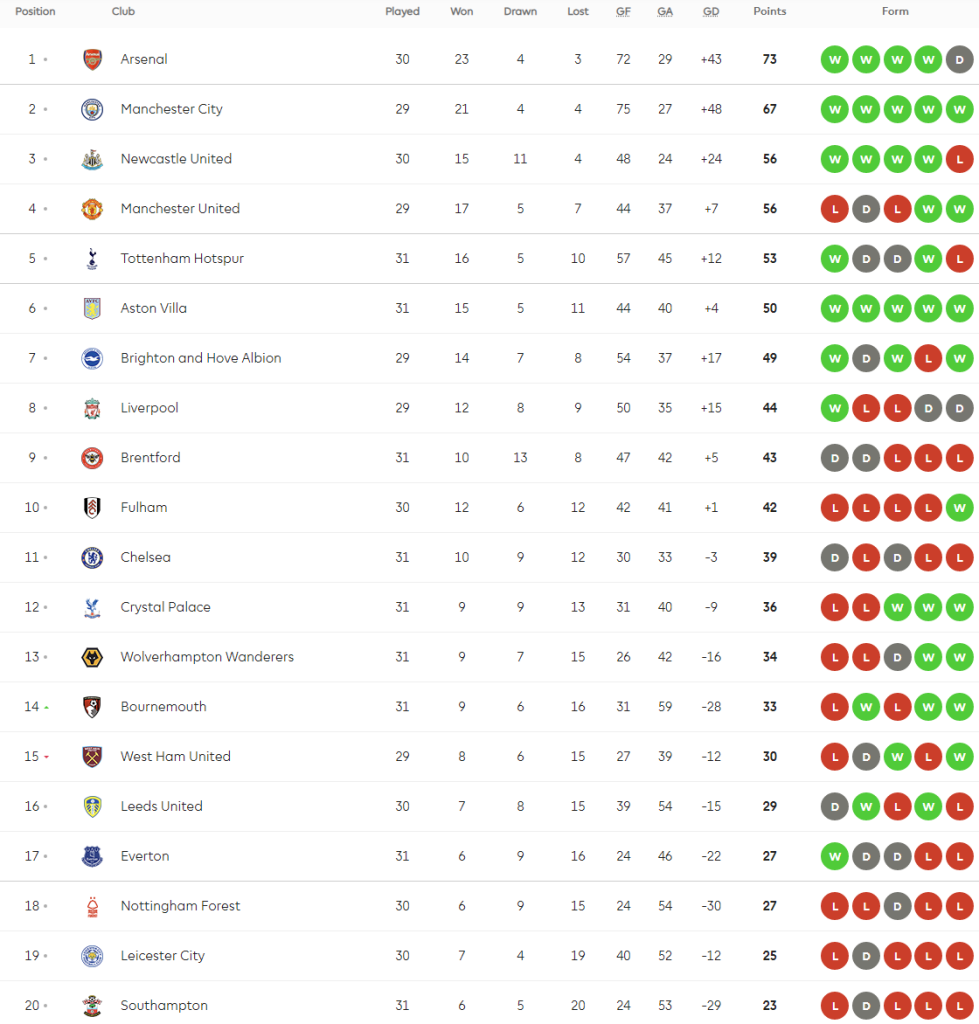Click the Leicester City crest
The height and width of the screenshot is (1024, 979).
coord(92,956)
